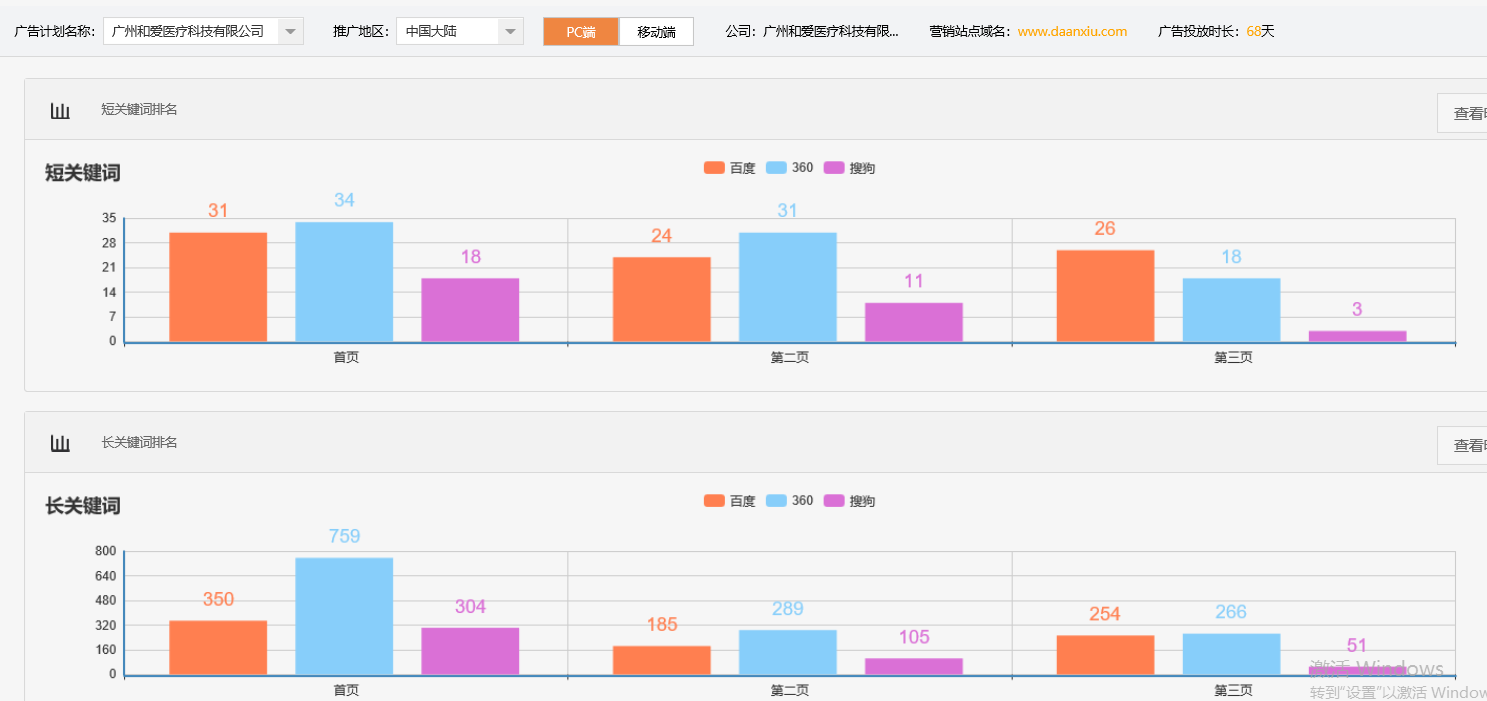The image size is (1487, 701).
Task: Select the PC端 tab
Action: click(580, 31)
